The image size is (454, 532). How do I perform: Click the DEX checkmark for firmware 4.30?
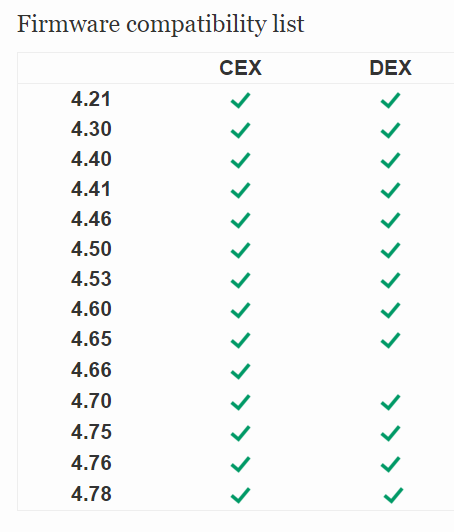point(390,130)
